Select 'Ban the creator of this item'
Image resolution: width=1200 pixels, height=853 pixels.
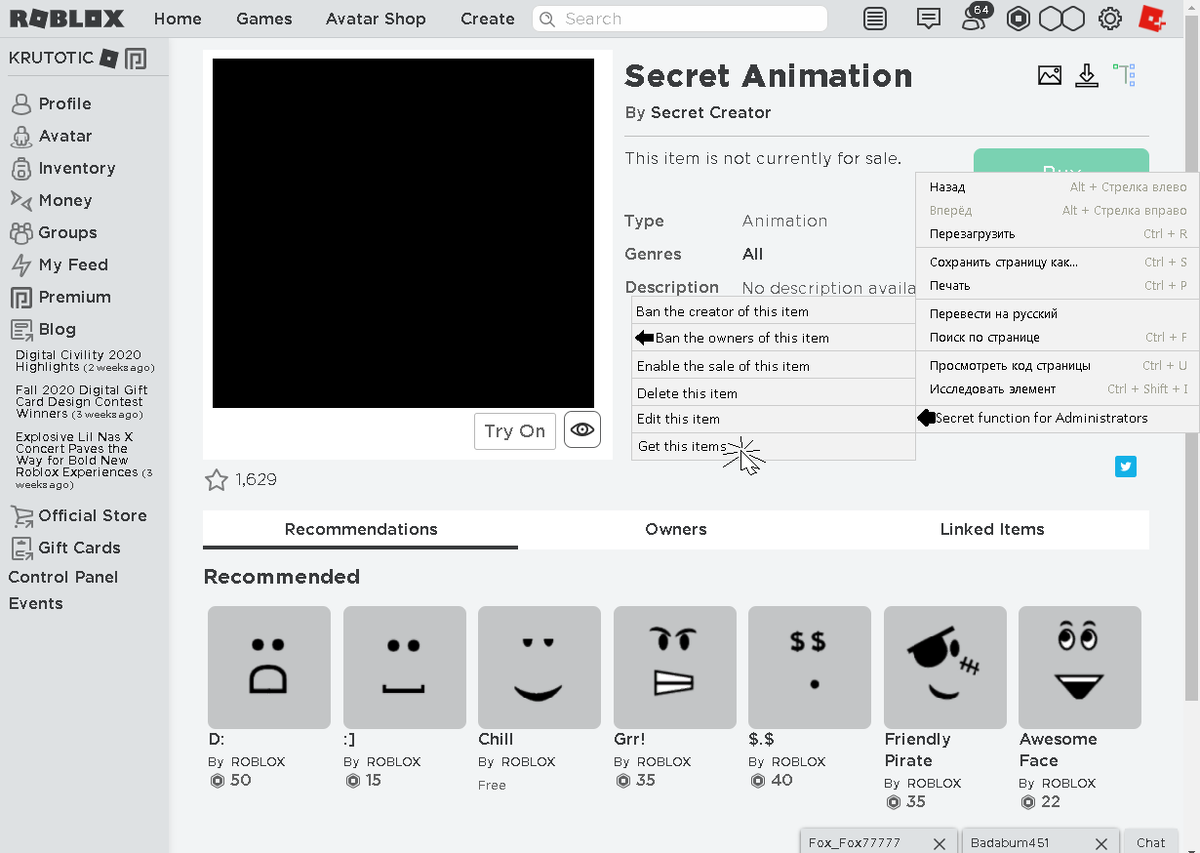(x=773, y=311)
